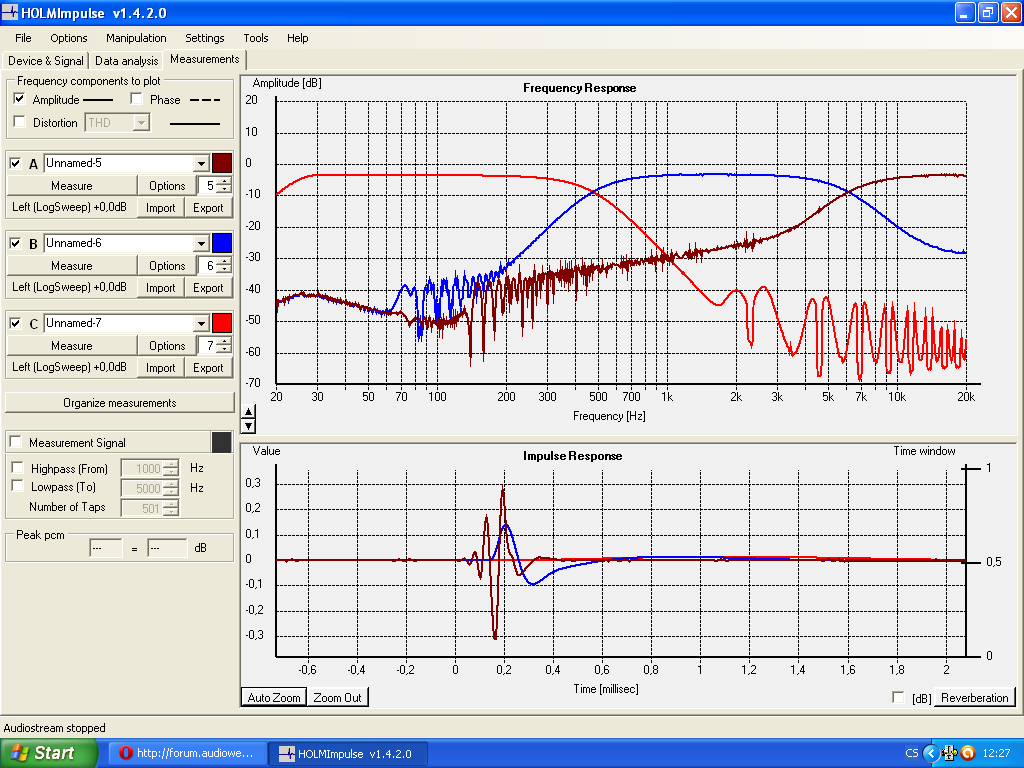Click the HOLMImpulse taskbar button
Viewport: 1024px width, 768px height.
349,753
